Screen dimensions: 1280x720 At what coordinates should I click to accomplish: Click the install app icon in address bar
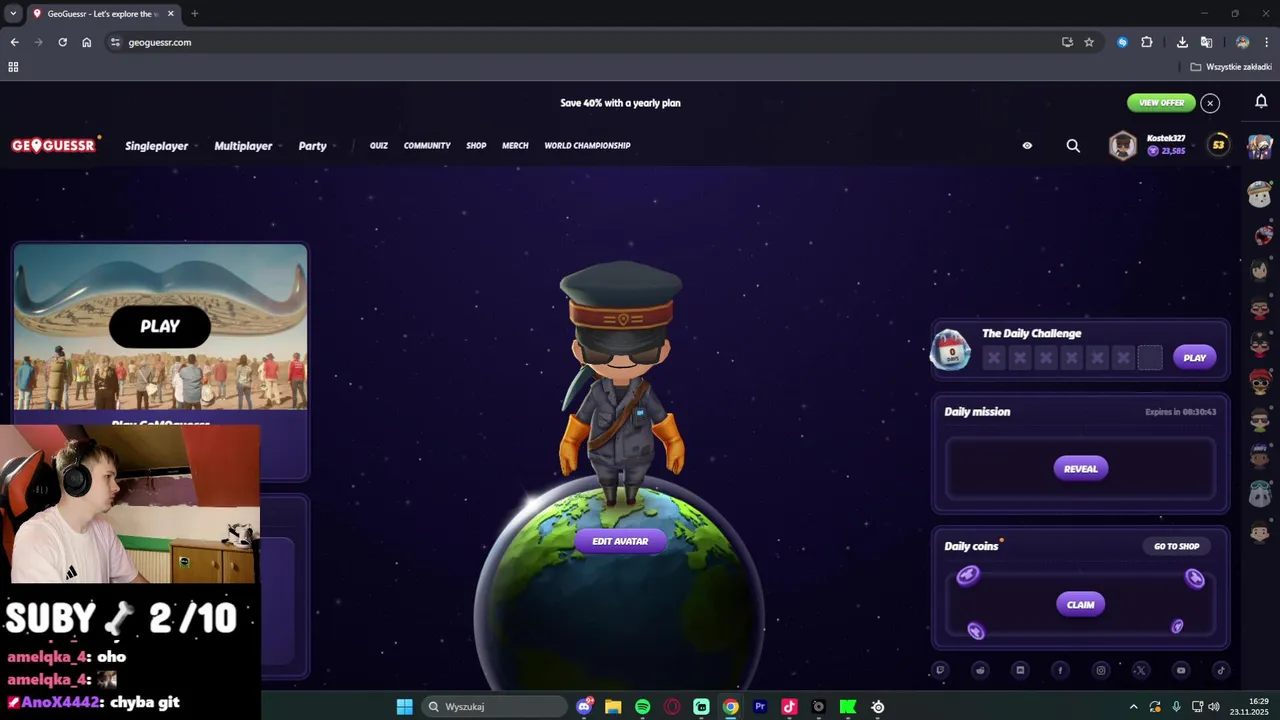1067,42
